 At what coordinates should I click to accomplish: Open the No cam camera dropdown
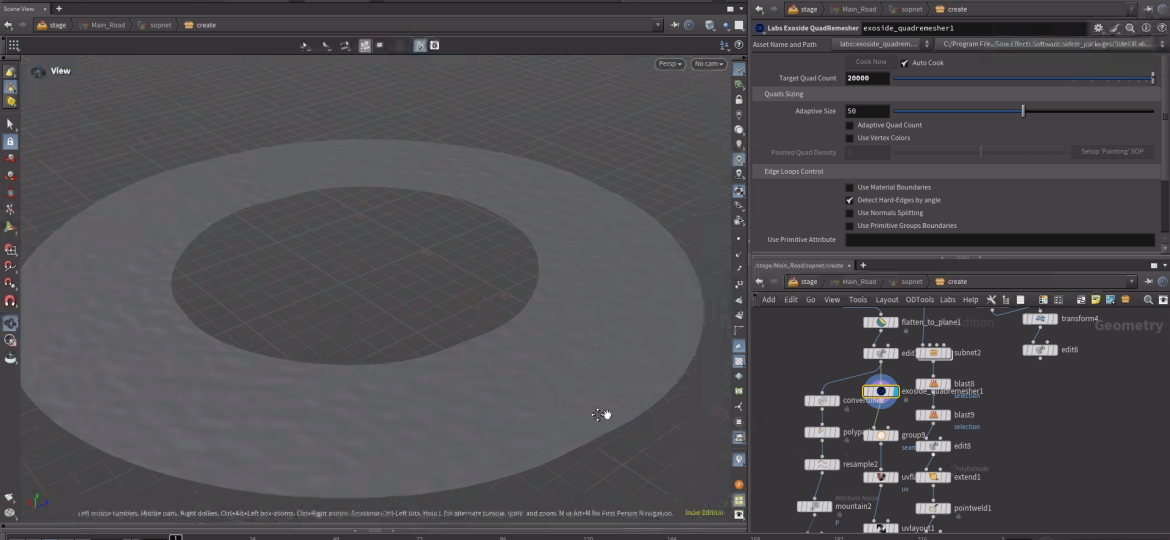(x=708, y=64)
